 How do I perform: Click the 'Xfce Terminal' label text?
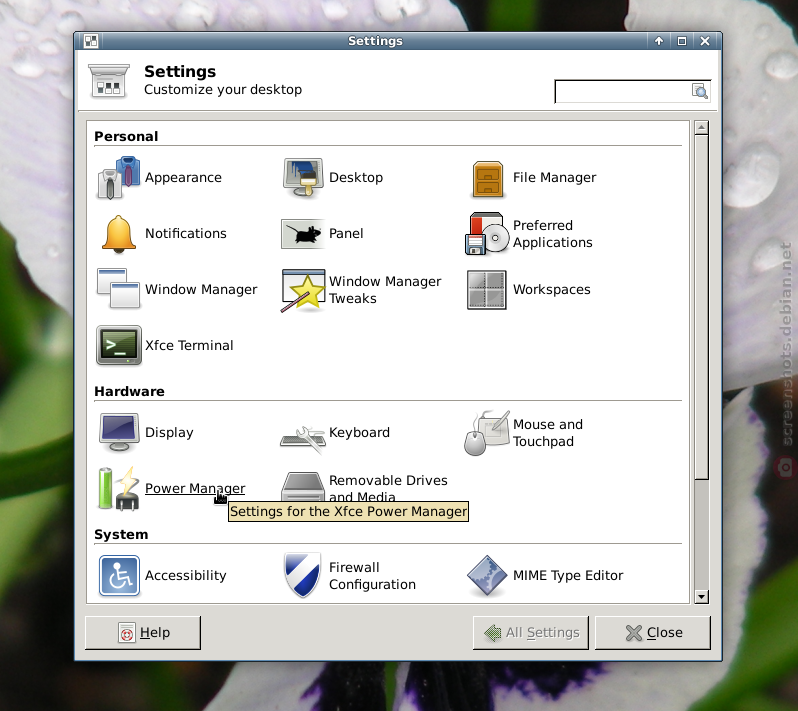189,346
